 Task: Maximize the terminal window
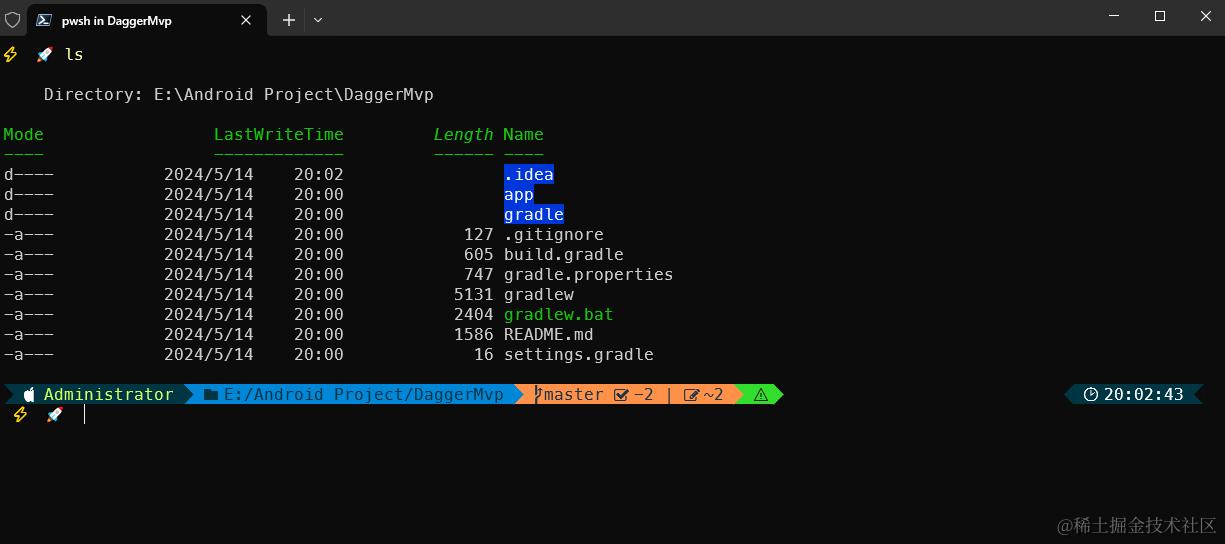[x=1160, y=17]
